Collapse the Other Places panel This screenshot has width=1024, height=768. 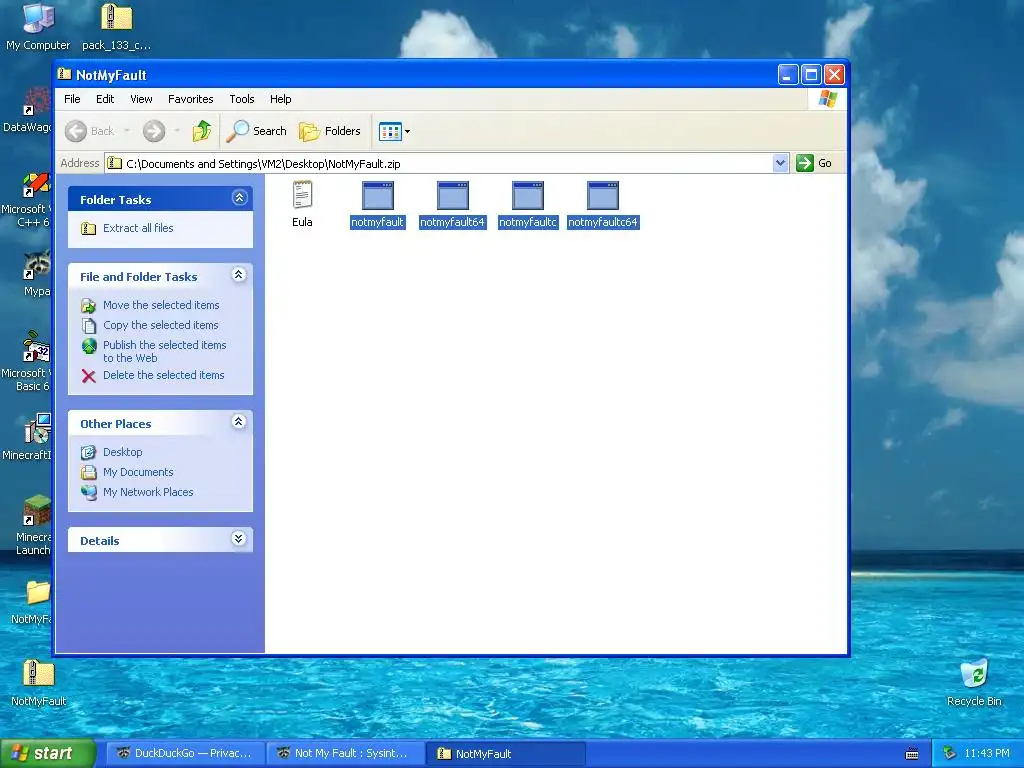(238, 422)
